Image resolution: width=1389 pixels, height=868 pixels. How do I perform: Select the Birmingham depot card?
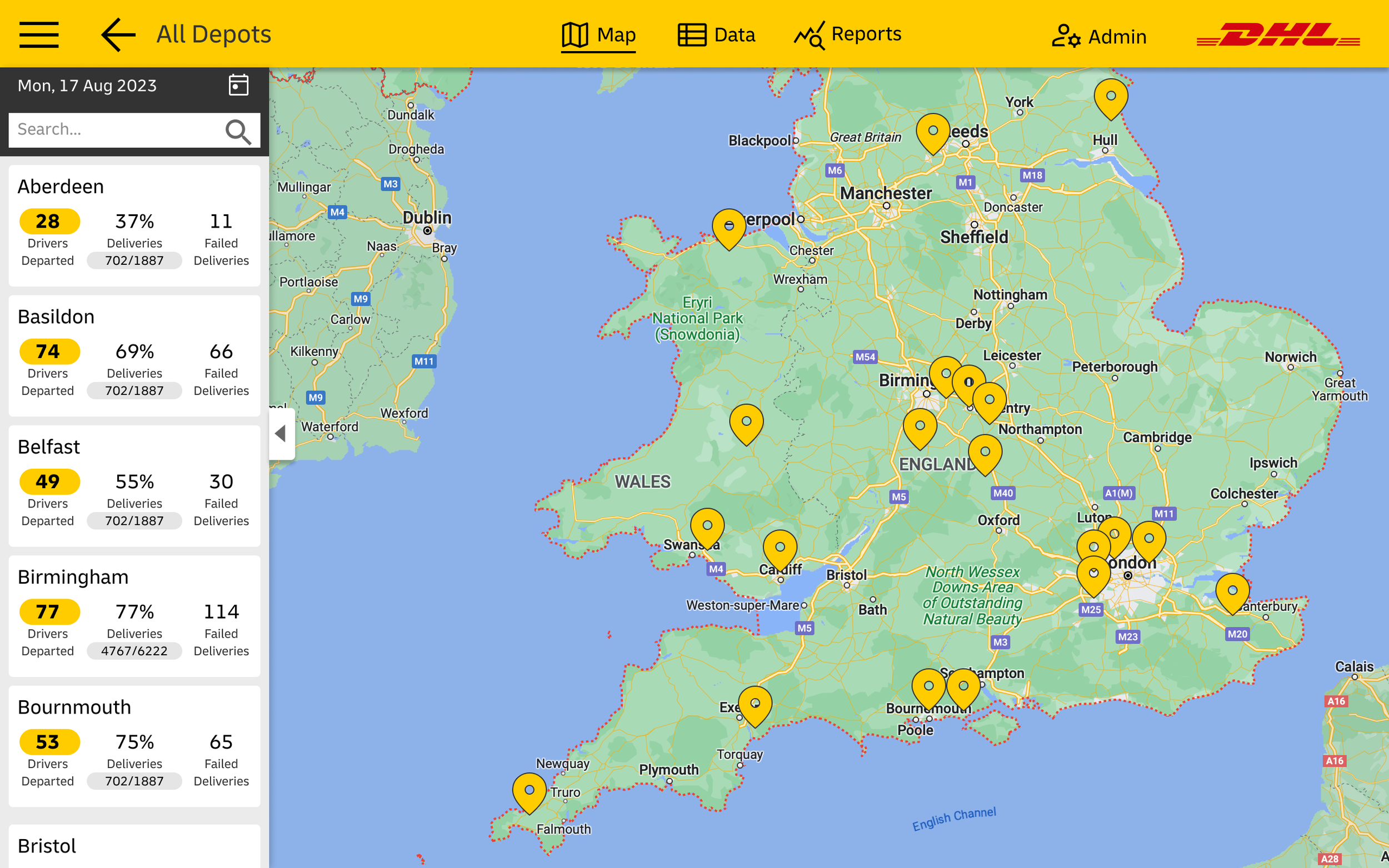[134, 615]
